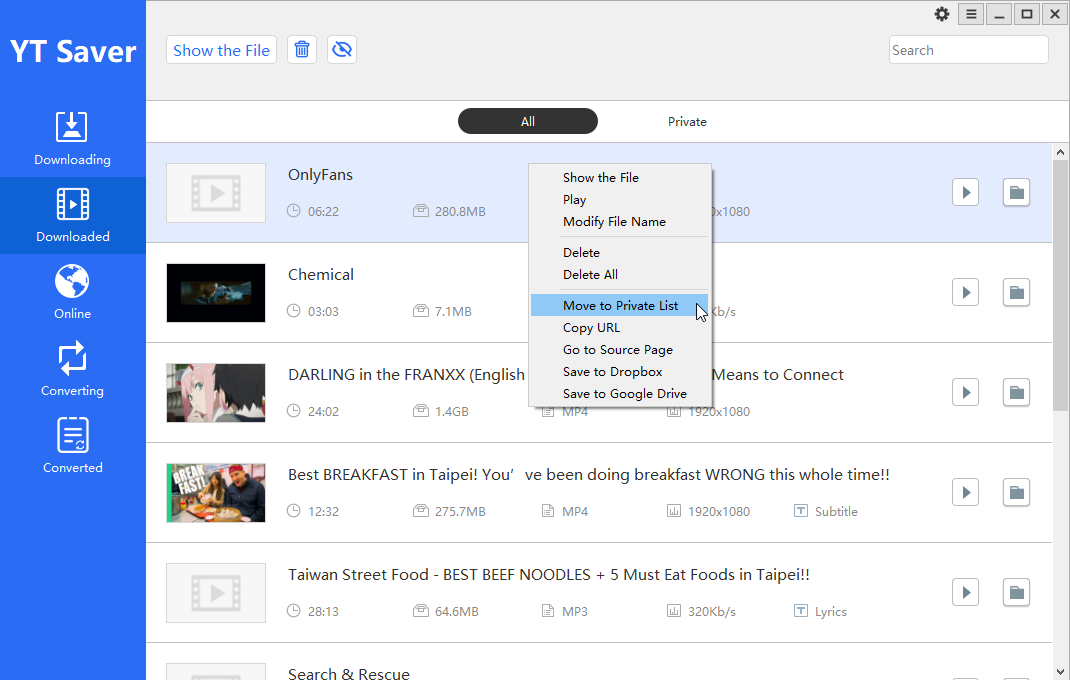Choose Delete All in context menu
The width and height of the screenshot is (1070, 680).
pyautogui.click(x=620, y=274)
